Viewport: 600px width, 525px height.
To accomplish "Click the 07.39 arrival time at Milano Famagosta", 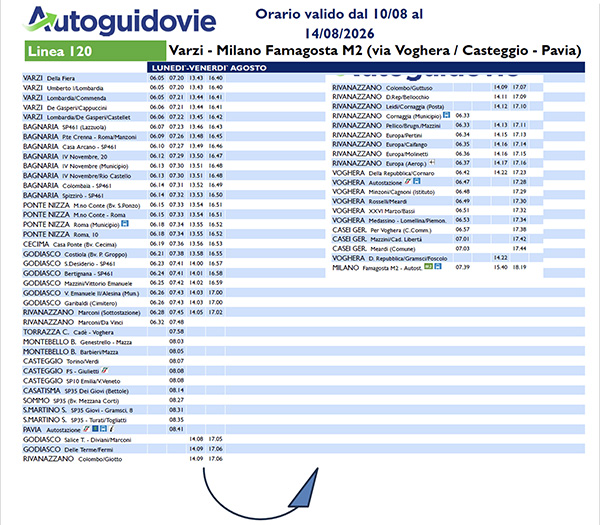I will pyautogui.click(x=463, y=267).
